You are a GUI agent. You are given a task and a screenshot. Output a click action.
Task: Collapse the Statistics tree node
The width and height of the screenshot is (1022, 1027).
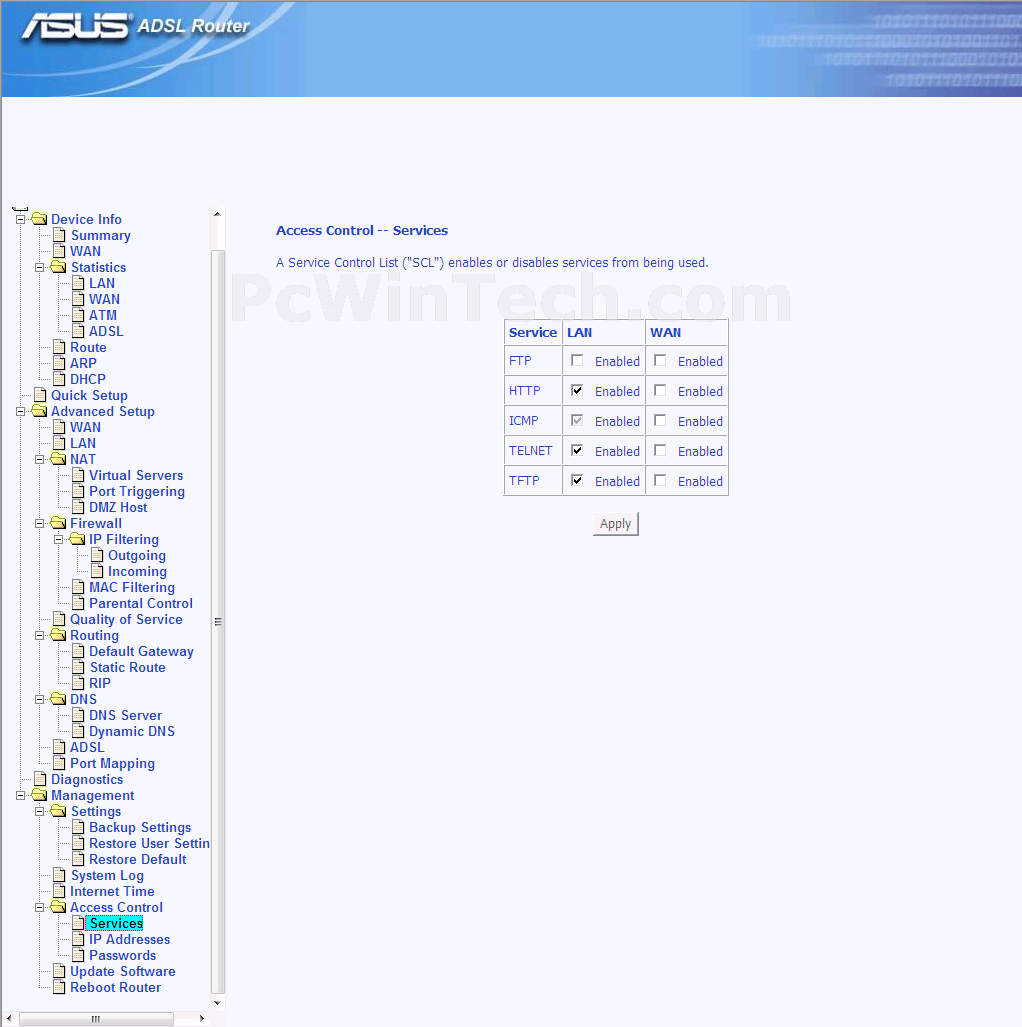pos(39,267)
